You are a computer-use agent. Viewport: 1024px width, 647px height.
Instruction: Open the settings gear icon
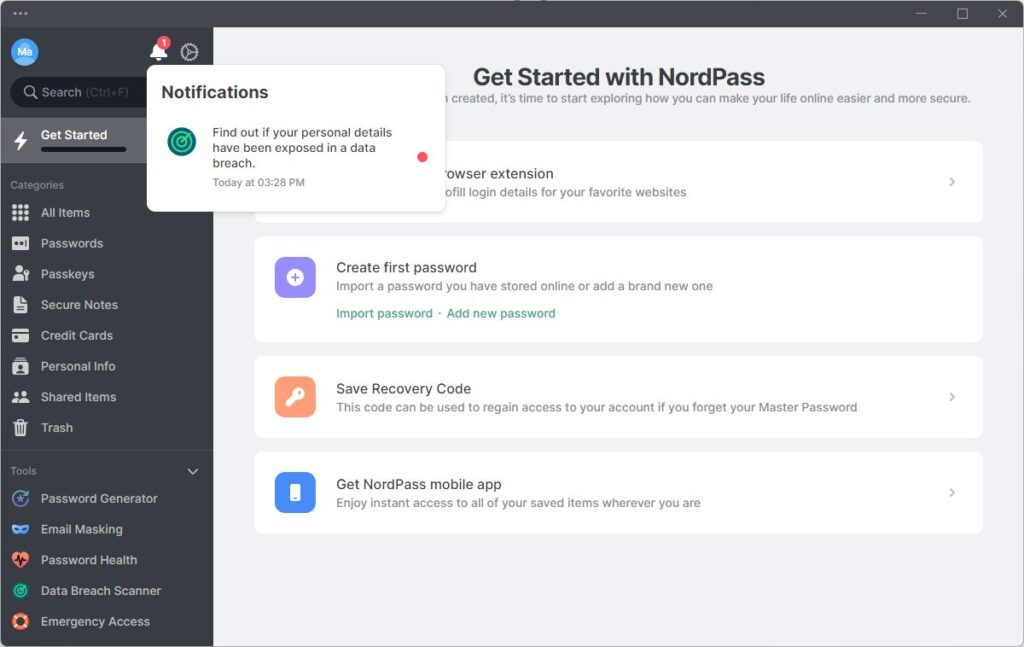189,52
